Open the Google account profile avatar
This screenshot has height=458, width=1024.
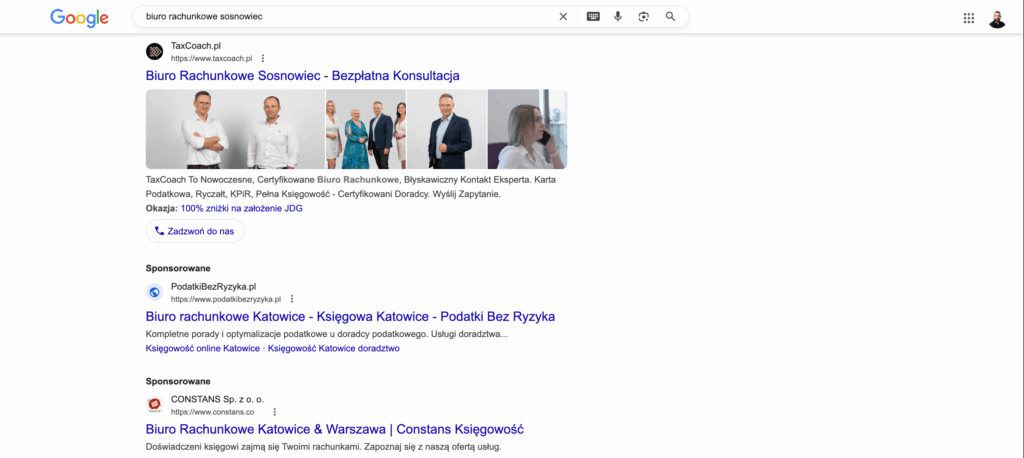click(997, 18)
